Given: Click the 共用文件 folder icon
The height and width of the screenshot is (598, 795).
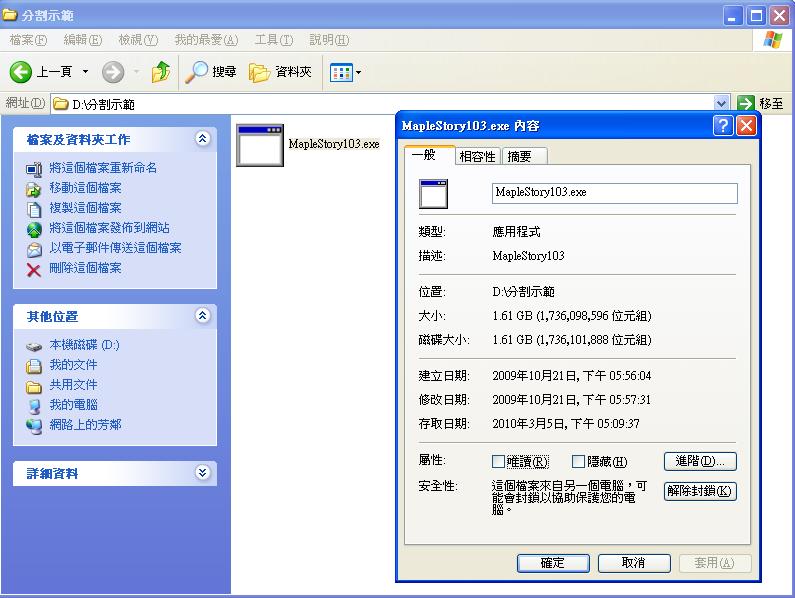Looking at the screenshot, I should [34, 386].
